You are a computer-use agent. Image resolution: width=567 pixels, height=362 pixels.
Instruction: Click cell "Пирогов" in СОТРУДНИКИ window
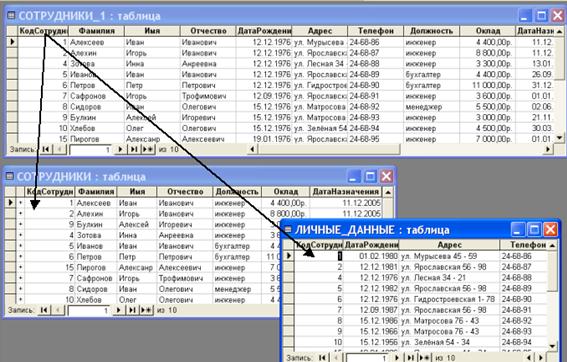96,268
